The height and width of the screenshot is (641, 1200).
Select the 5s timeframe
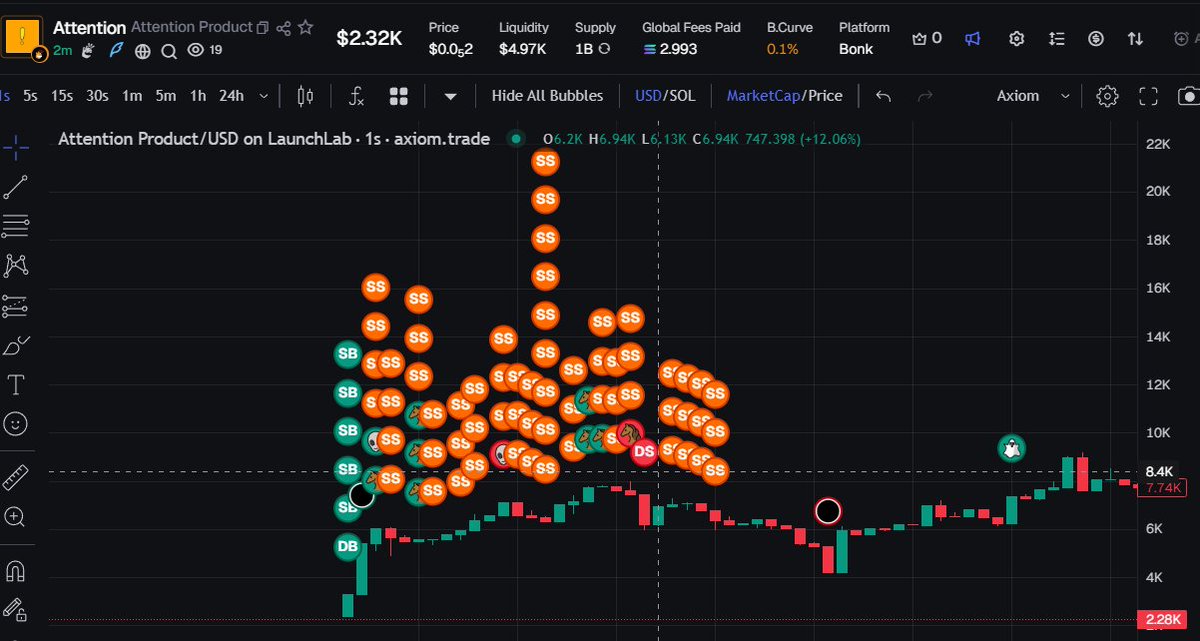[x=31, y=96]
